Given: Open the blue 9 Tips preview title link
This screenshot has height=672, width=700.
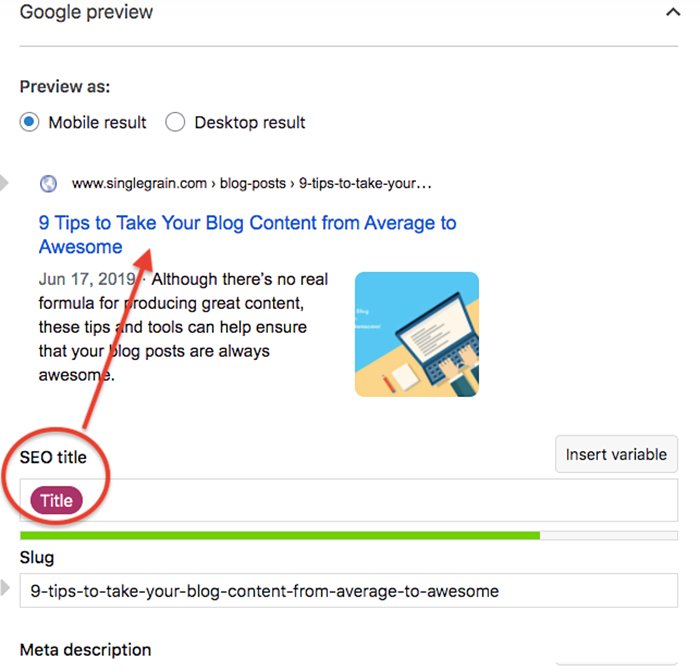Looking at the screenshot, I should tap(247, 234).
